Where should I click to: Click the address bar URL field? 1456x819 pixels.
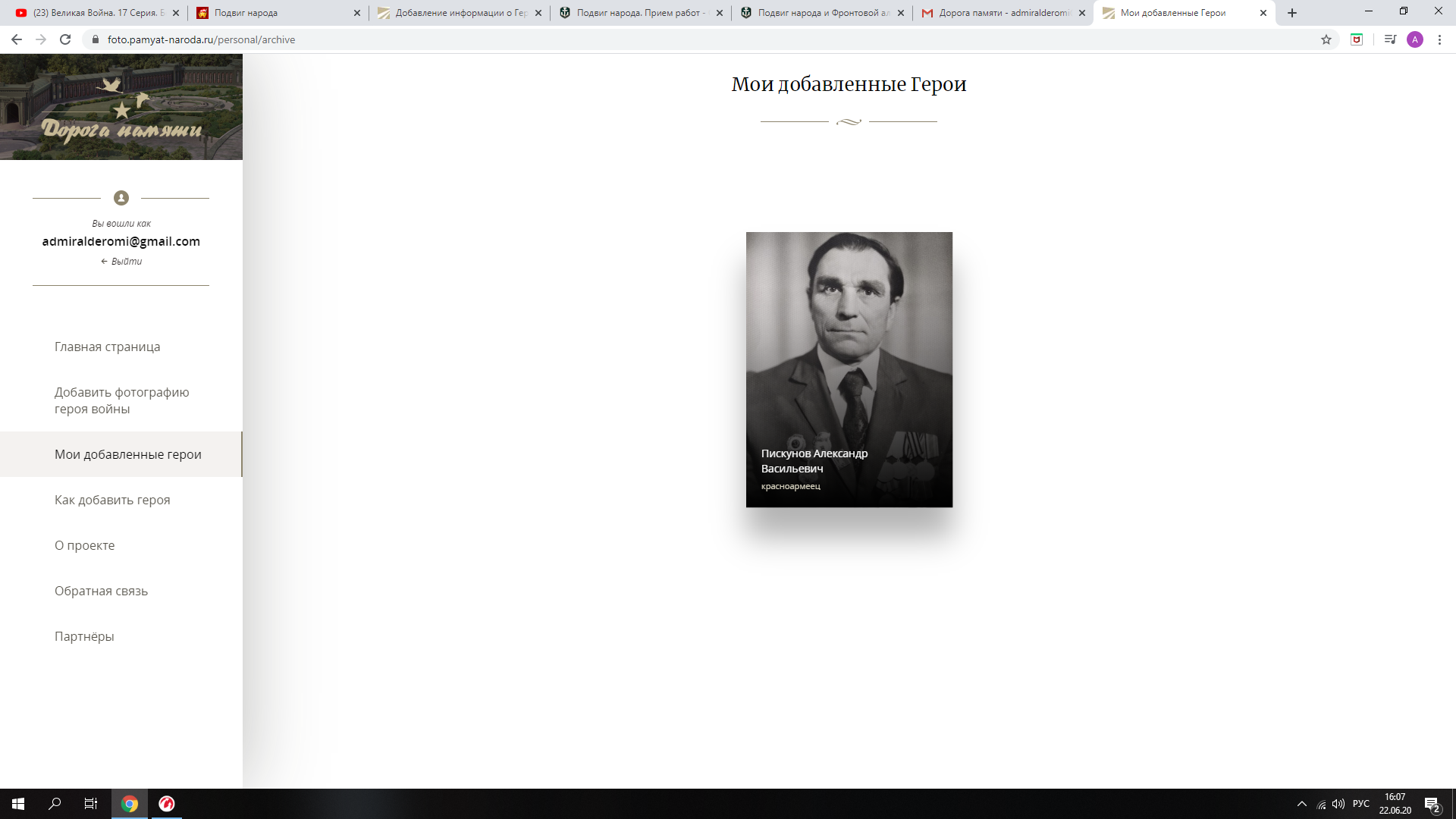pos(682,39)
